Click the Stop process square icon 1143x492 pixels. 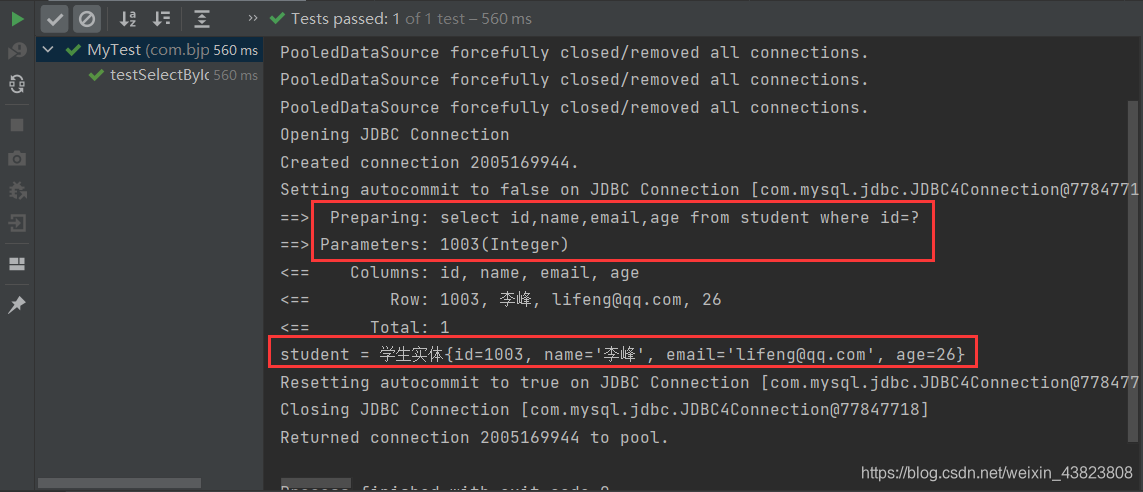(17, 125)
